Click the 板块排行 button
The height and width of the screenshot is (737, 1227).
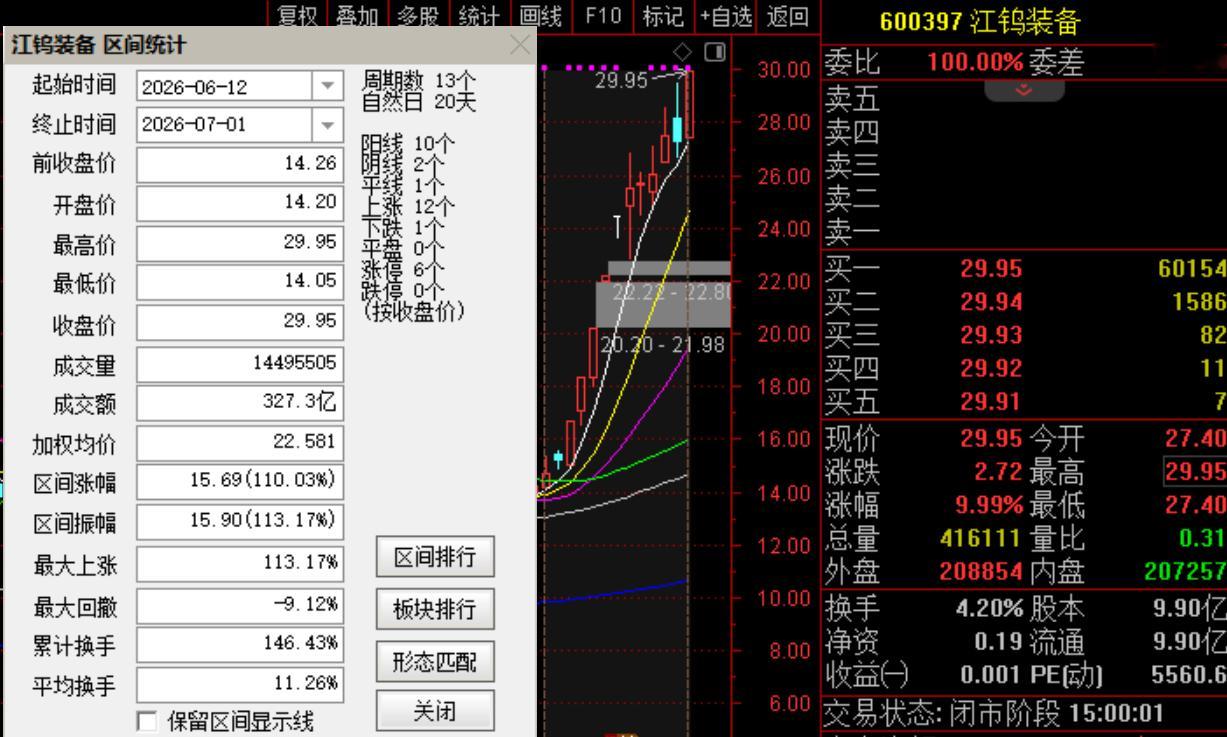(435, 608)
